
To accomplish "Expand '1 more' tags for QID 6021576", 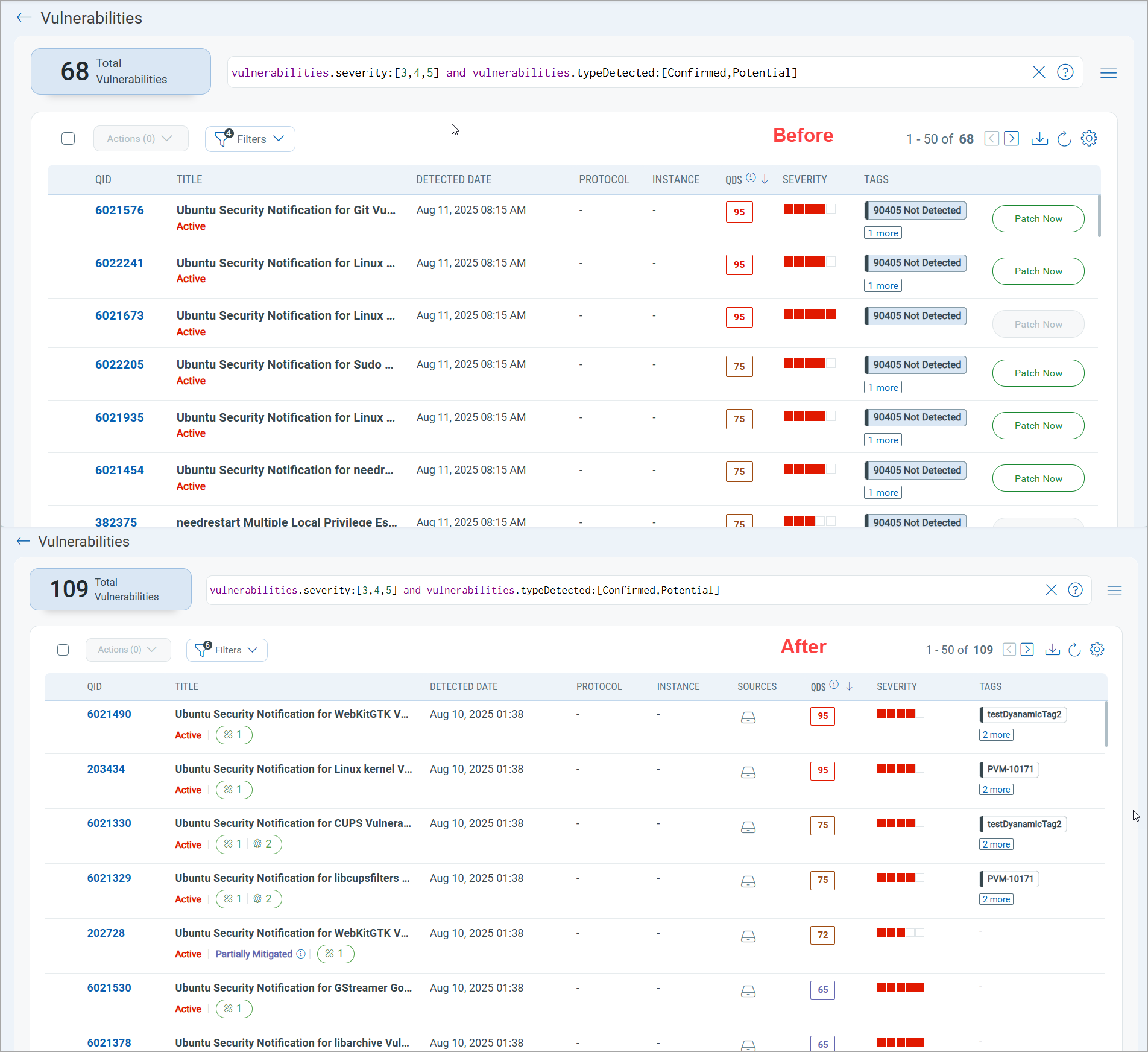I will [x=883, y=233].
